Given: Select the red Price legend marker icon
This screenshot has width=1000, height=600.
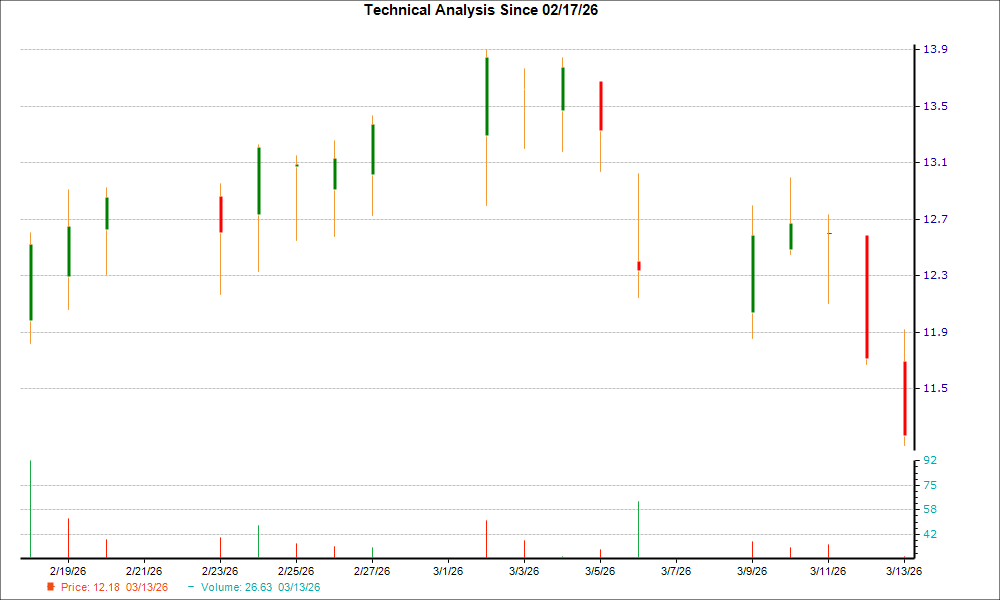Looking at the screenshot, I should tap(49, 588).
